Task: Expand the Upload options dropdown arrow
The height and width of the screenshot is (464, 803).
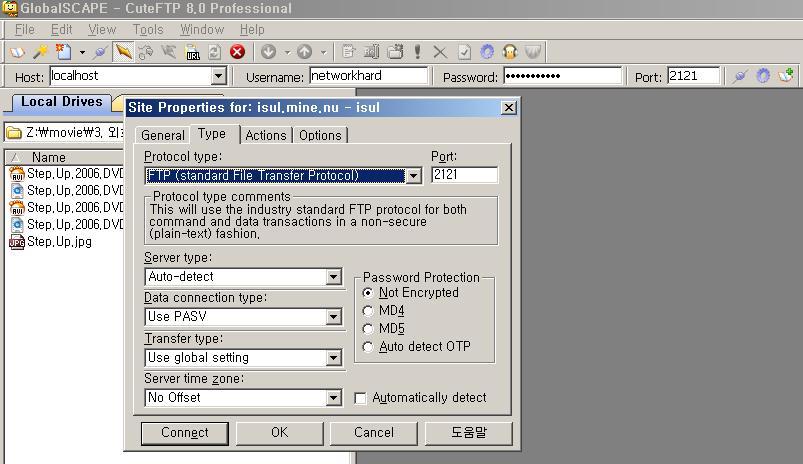Action: 323,52
